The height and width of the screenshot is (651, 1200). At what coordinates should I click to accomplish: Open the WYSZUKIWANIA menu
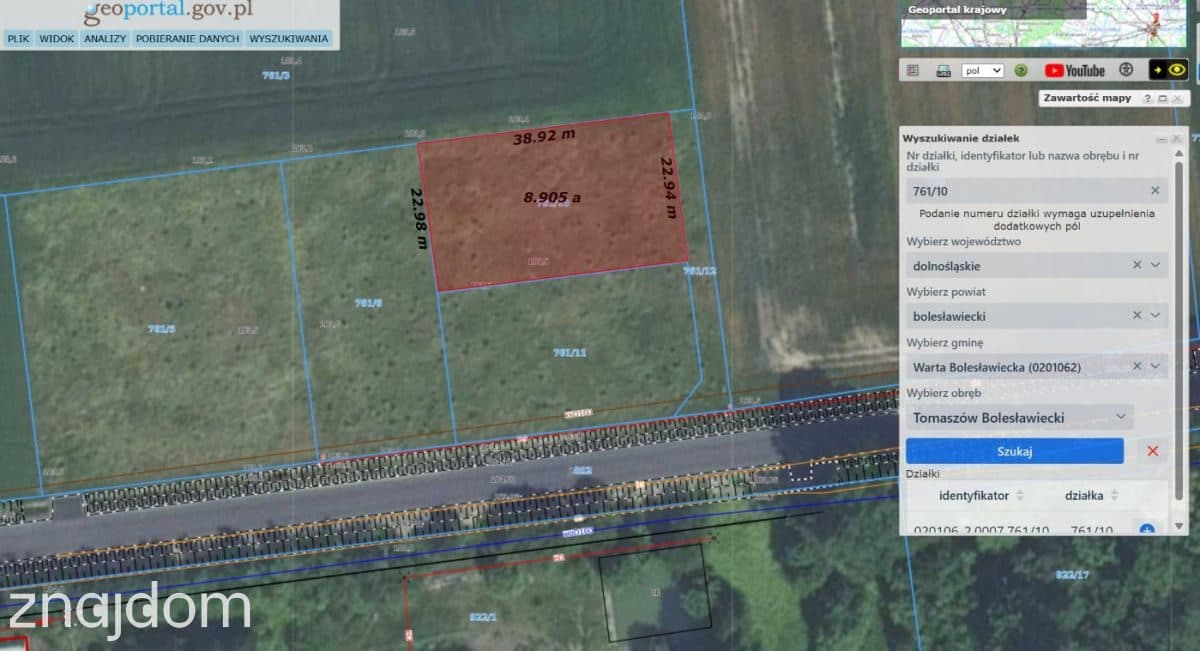point(289,39)
